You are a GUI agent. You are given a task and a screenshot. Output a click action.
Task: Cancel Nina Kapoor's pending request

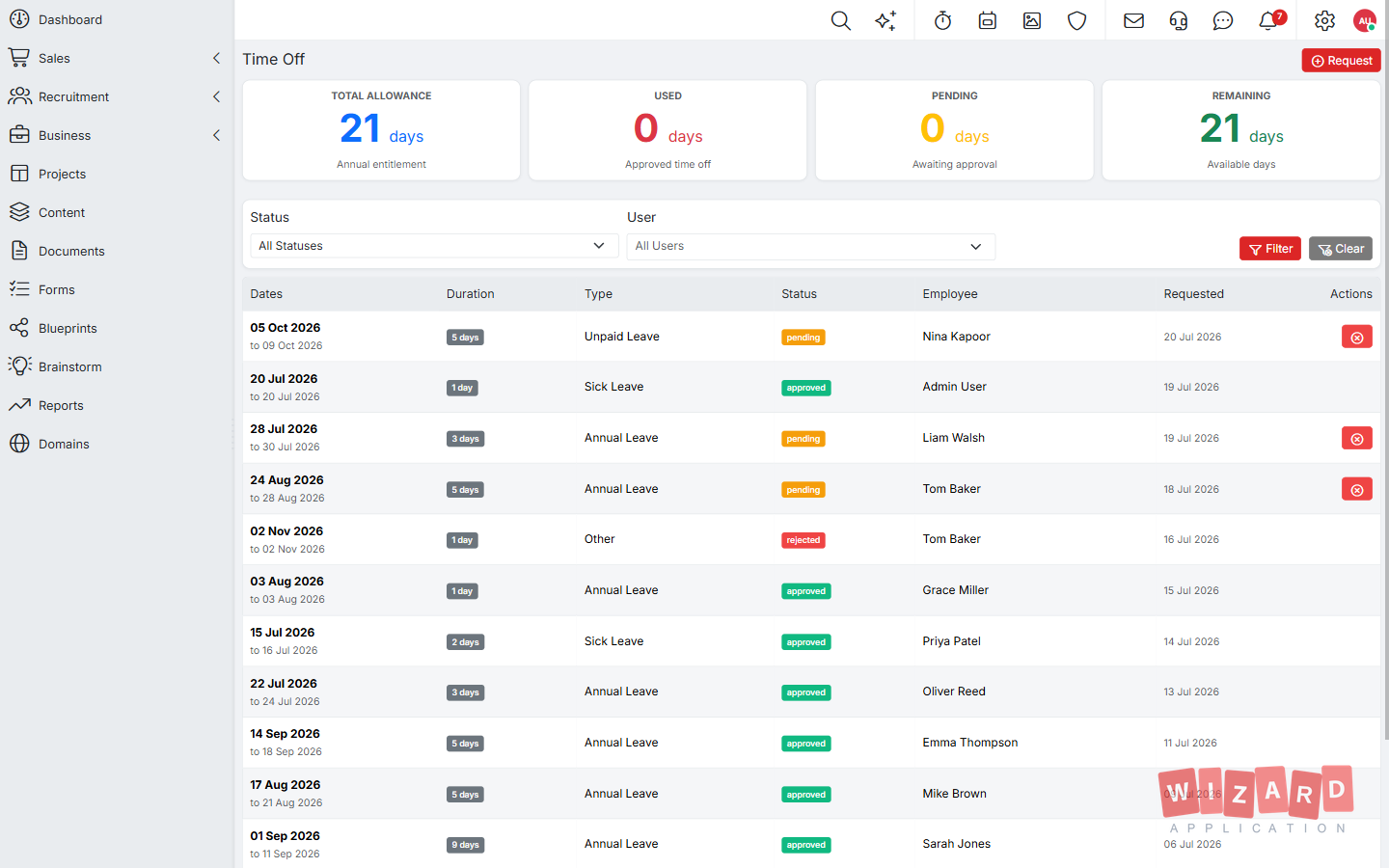tap(1357, 337)
